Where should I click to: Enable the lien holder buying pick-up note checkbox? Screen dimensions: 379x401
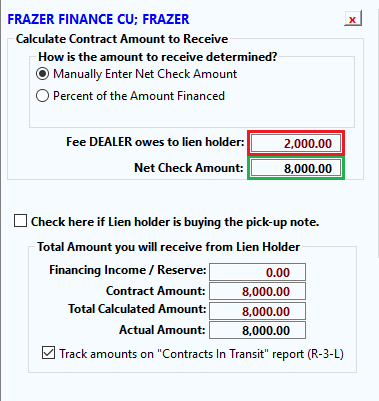pyautogui.click(x=20, y=221)
